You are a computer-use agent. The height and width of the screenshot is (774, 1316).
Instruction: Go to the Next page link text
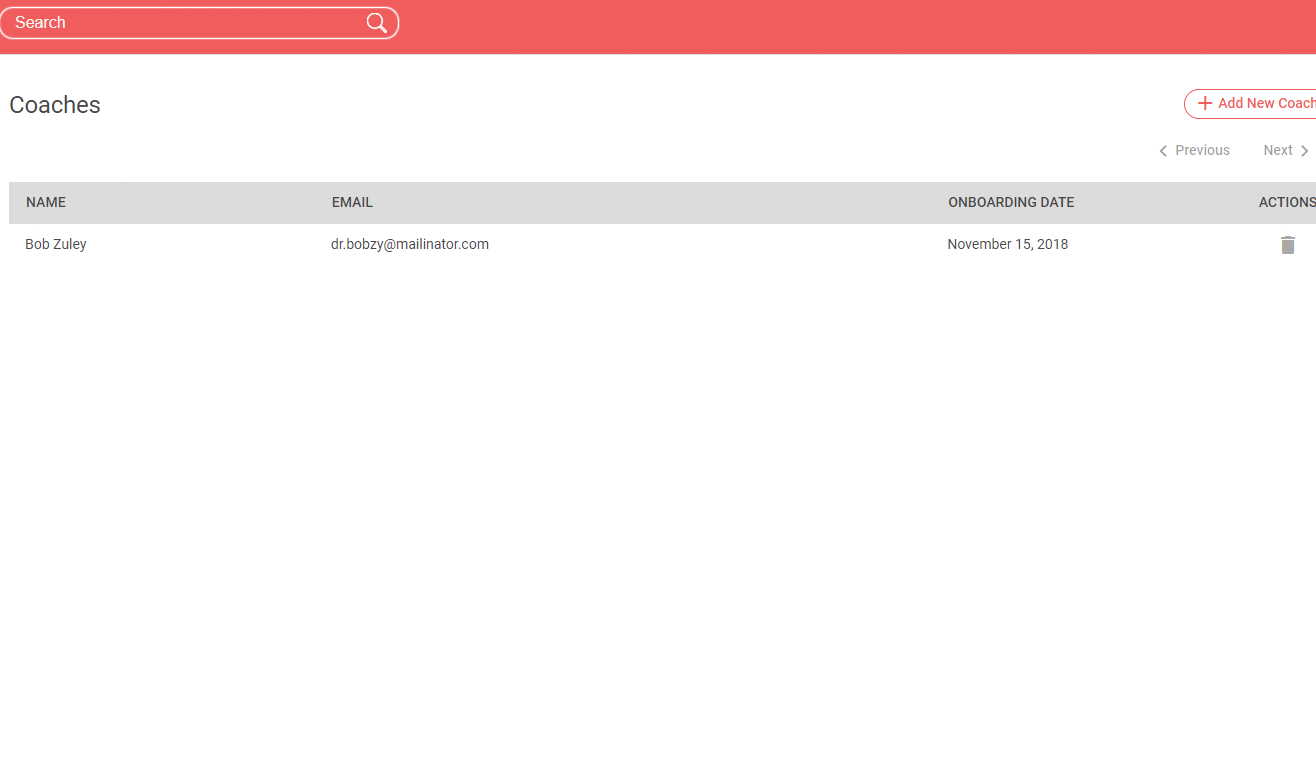click(x=1277, y=150)
